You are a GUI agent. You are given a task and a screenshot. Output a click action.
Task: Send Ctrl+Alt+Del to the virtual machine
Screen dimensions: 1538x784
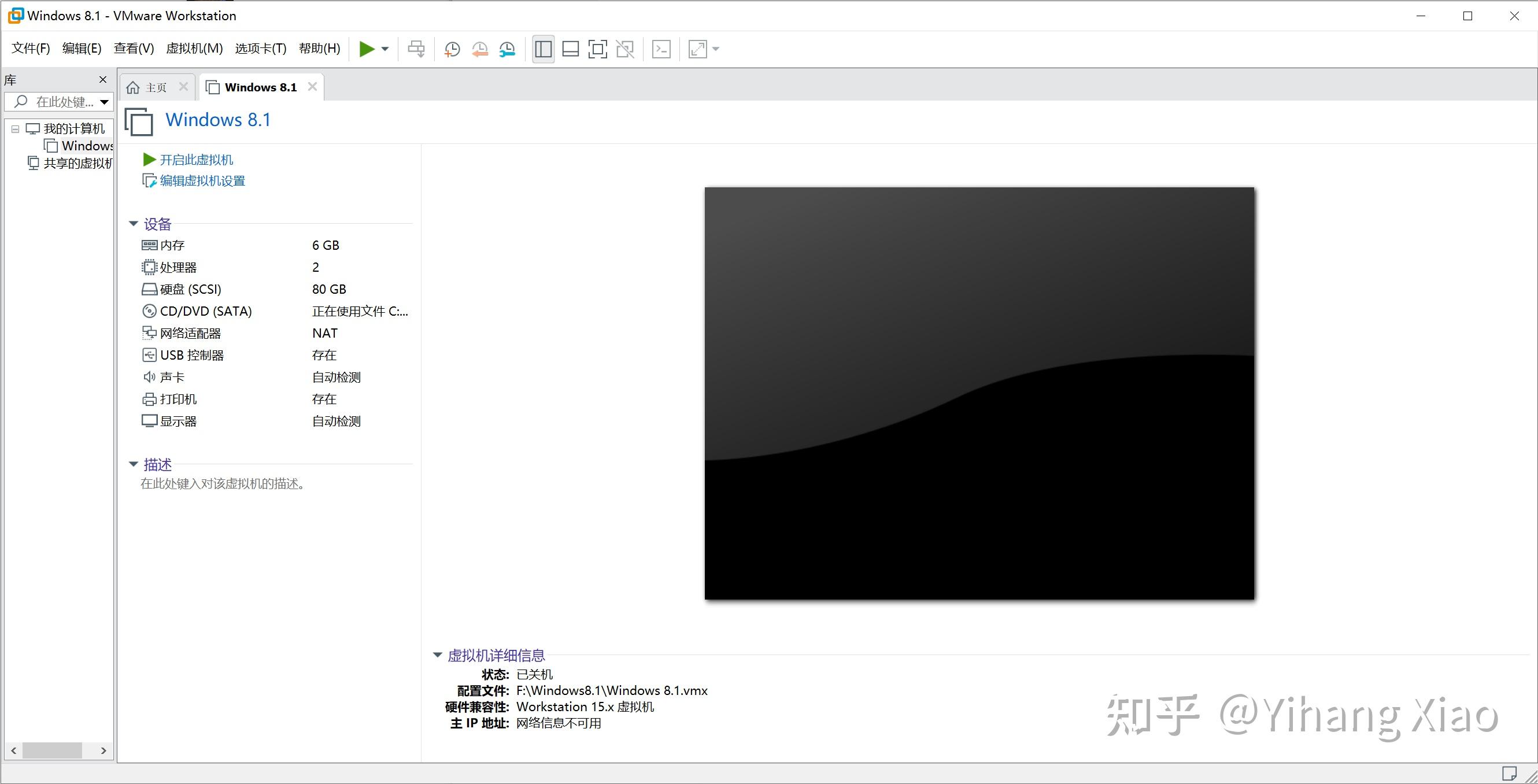(x=416, y=49)
